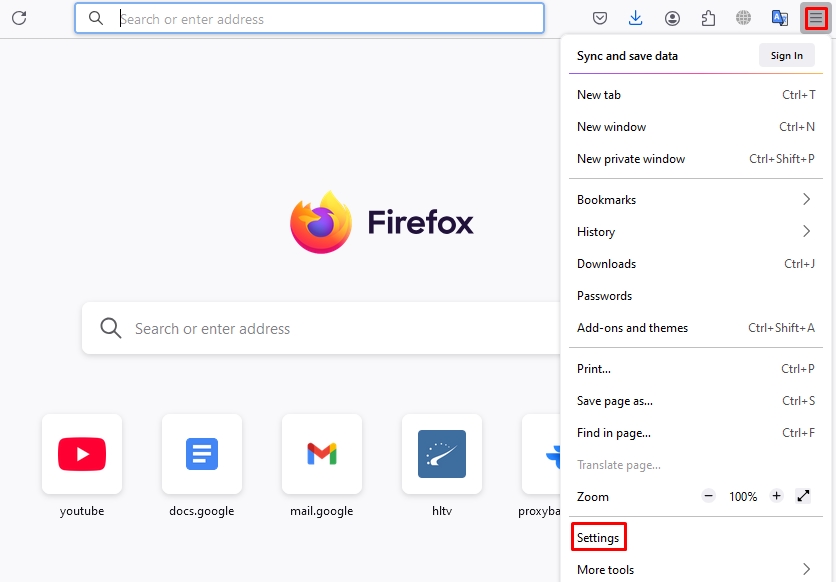836x582 pixels.
Task: Choose Print... from the menu
Action: 696,369
